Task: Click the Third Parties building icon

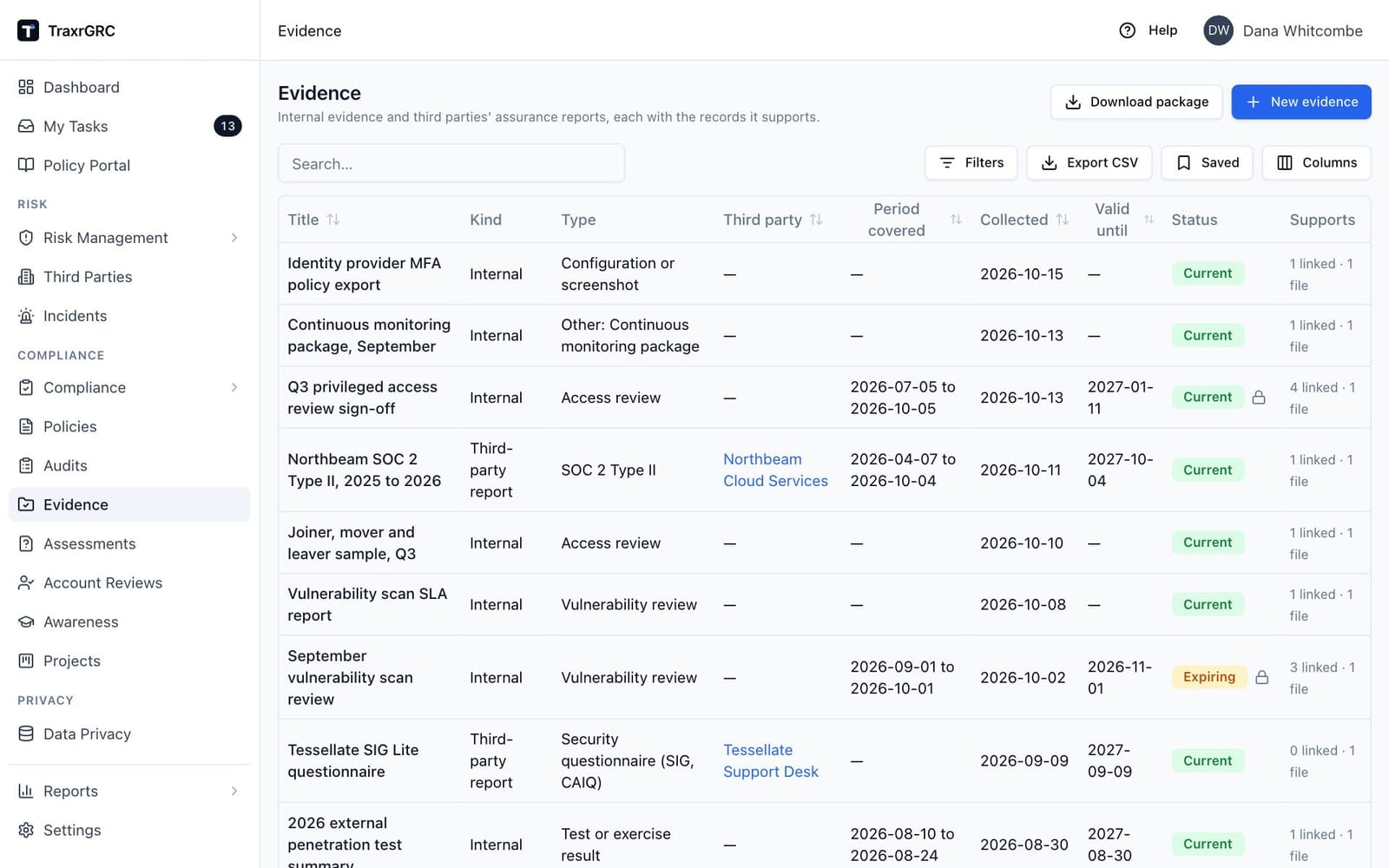Action: pyautogui.click(x=26, y=277)
